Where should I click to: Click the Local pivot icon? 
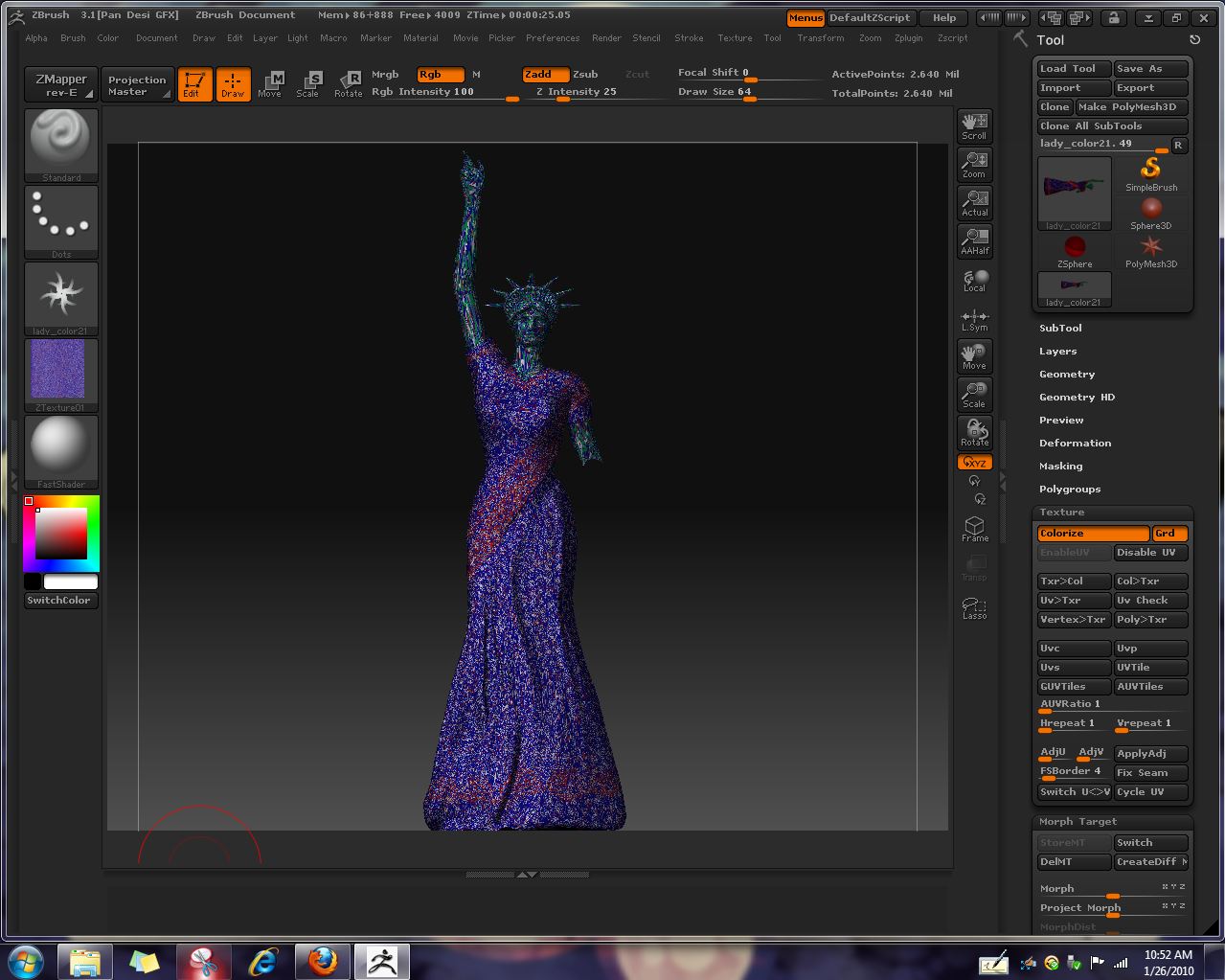[x=974, y=279]
